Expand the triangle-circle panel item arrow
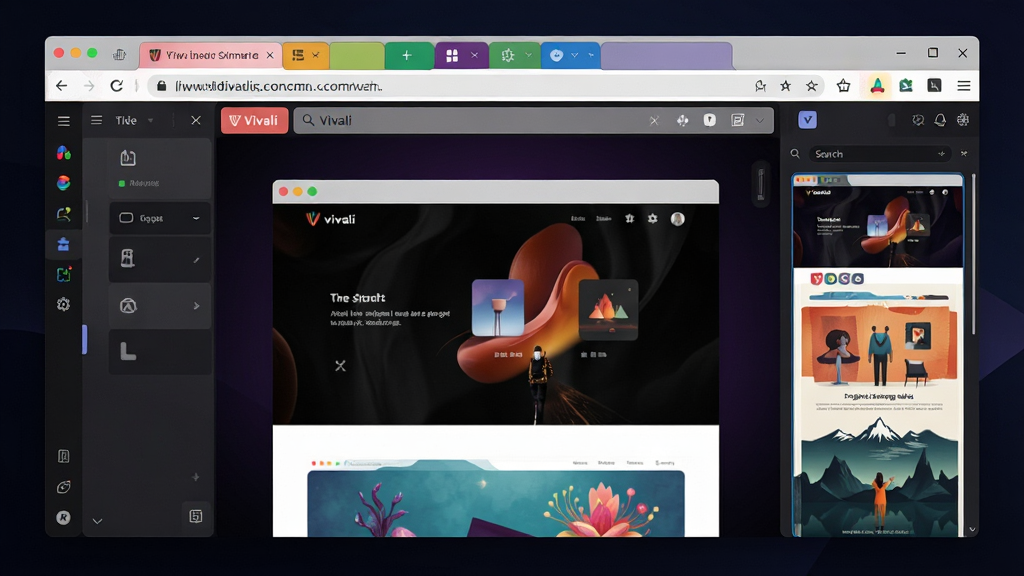The height and width of the screenshot is (576, 1024). [197, 306]
